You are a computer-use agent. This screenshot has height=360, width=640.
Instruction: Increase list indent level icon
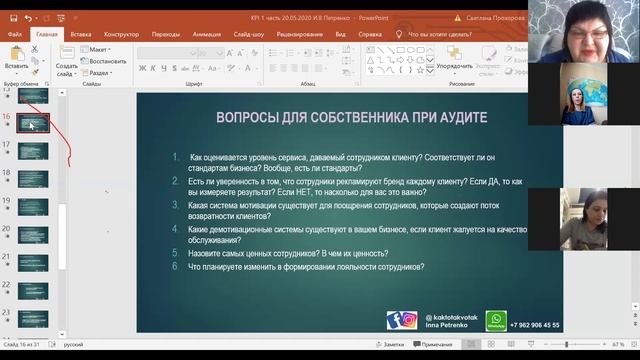point(318,53)
